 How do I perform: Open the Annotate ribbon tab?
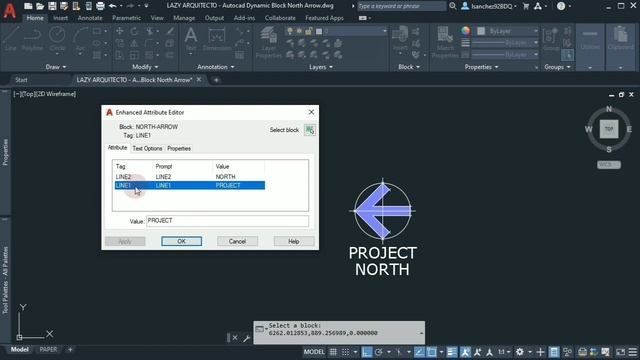(x=90, y=18)
